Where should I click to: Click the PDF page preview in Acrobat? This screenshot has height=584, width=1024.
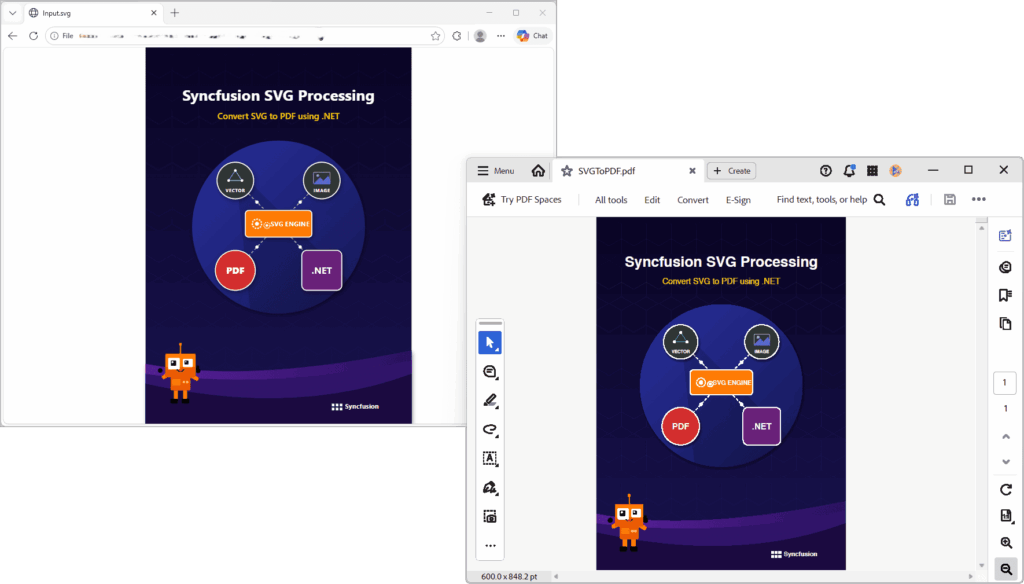tap(721, 393)
